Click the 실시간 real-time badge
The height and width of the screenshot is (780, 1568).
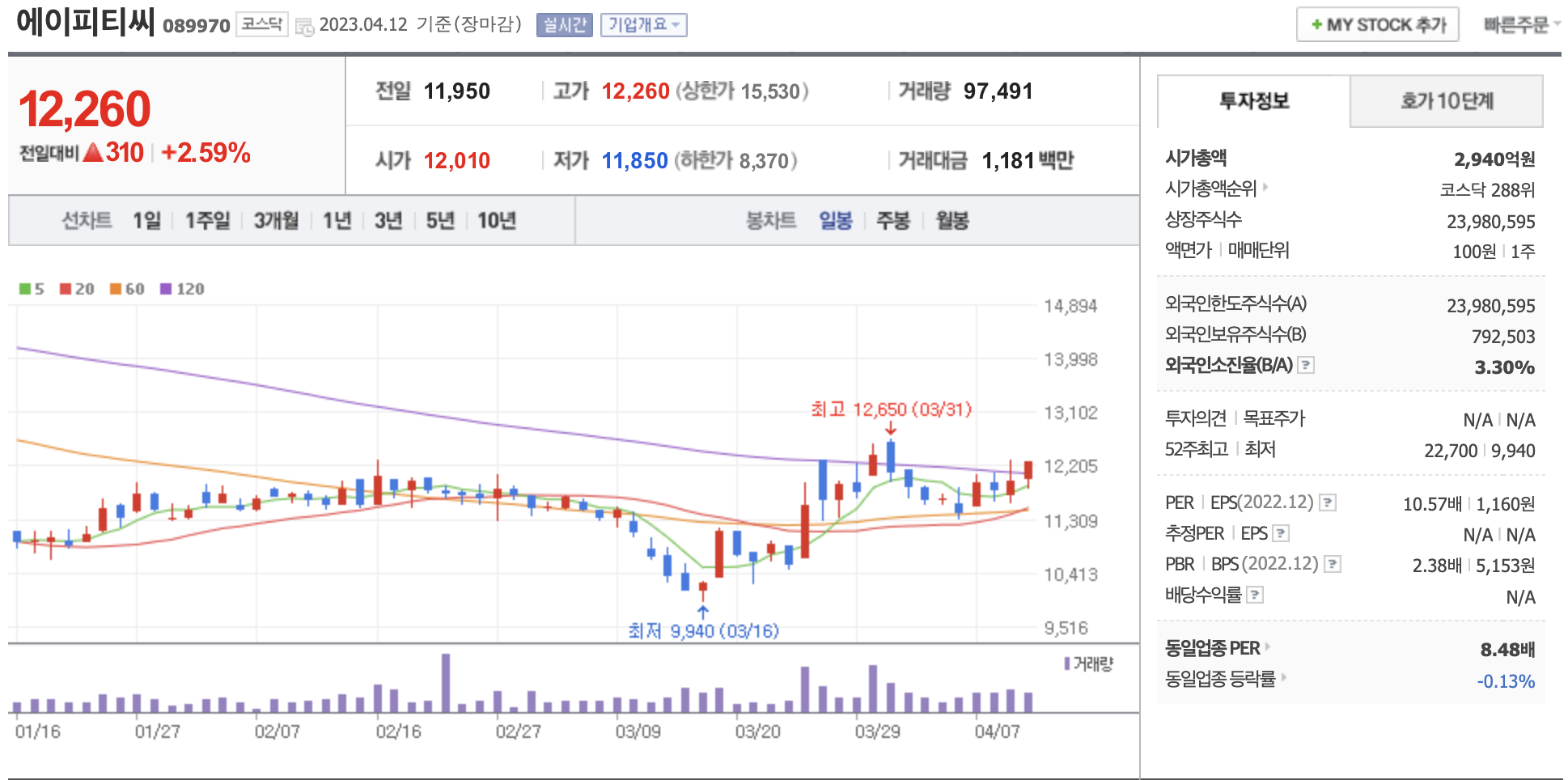pyautogui.click(x=564, y=25)
